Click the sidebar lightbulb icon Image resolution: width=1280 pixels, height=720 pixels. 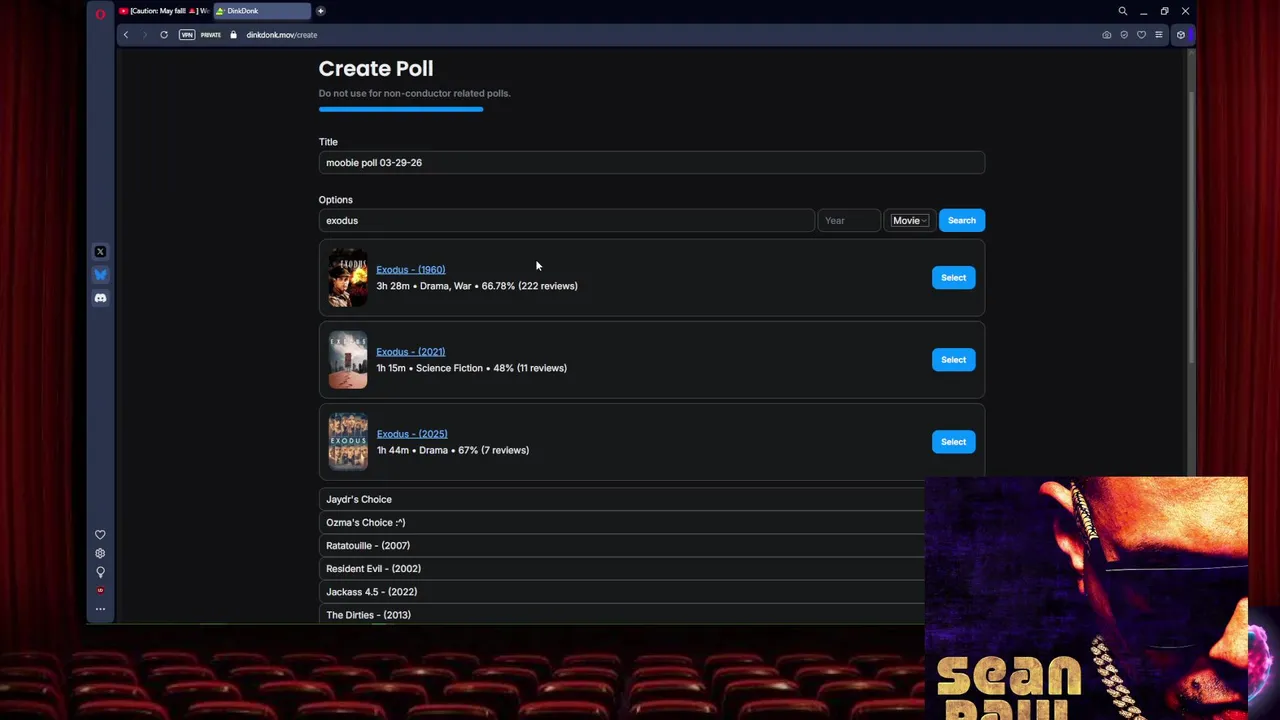tap(100, 572)
